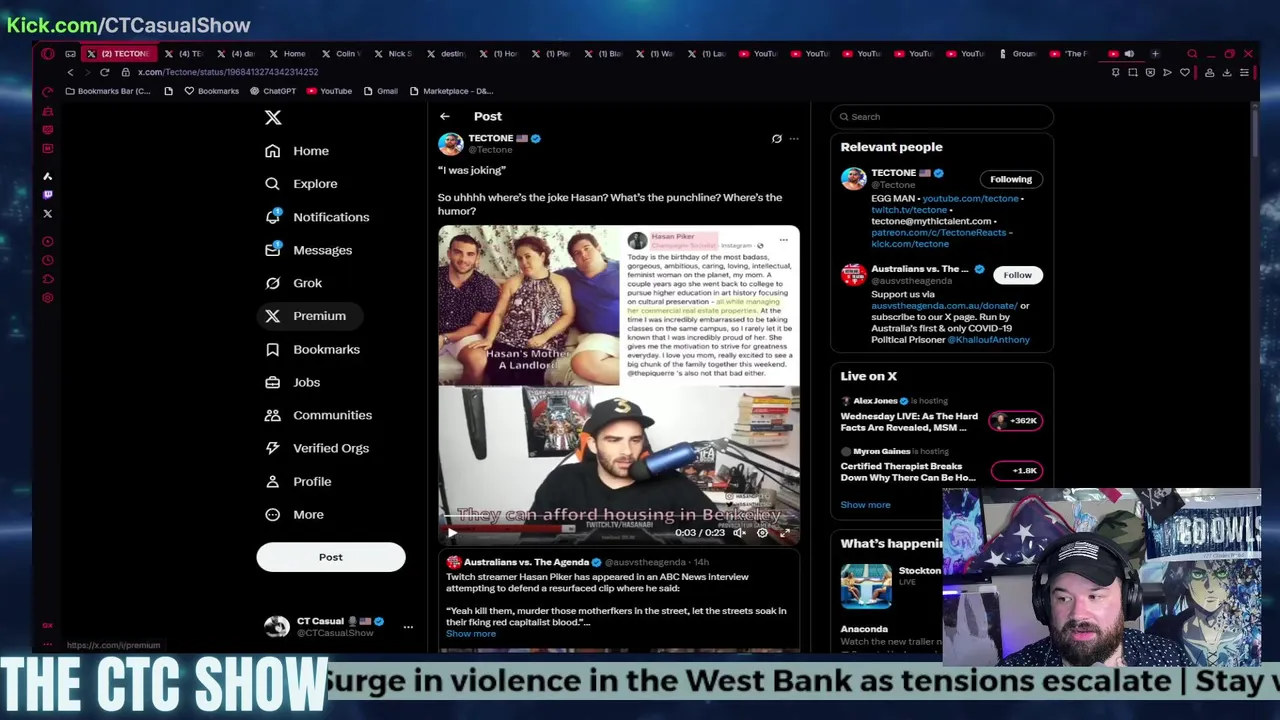Click the back arrow beside Post heading
This screenshot has width=1280, height=720.
(445, 117)
